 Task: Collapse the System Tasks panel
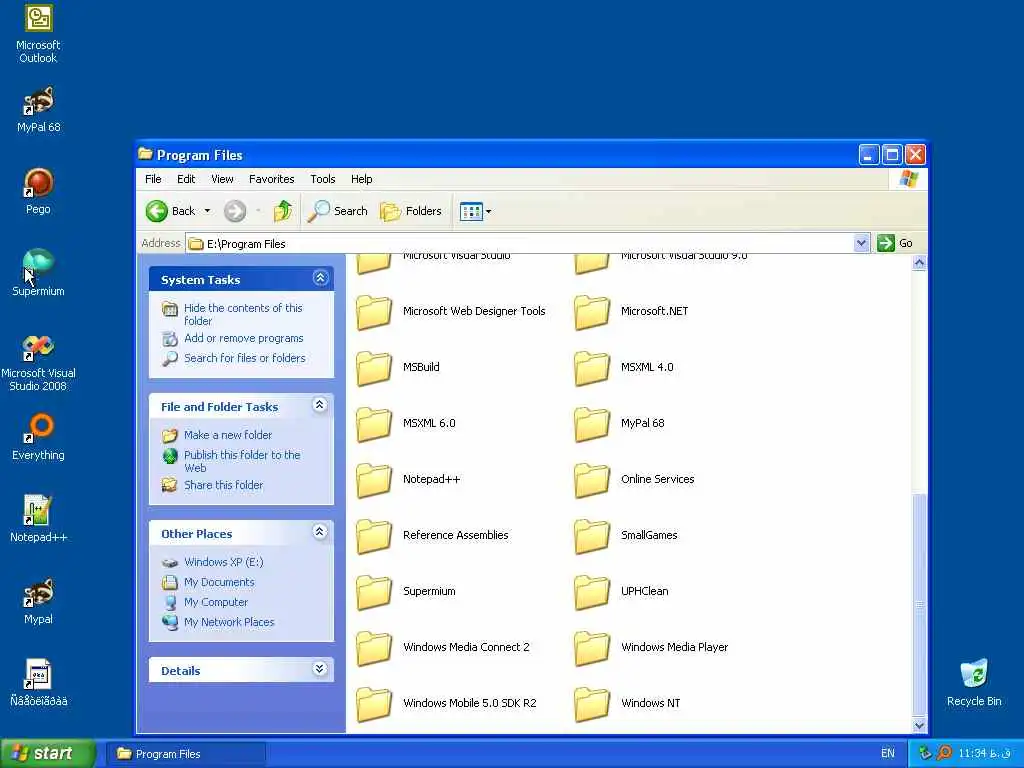pyautogui.click(x=320, y=278)
